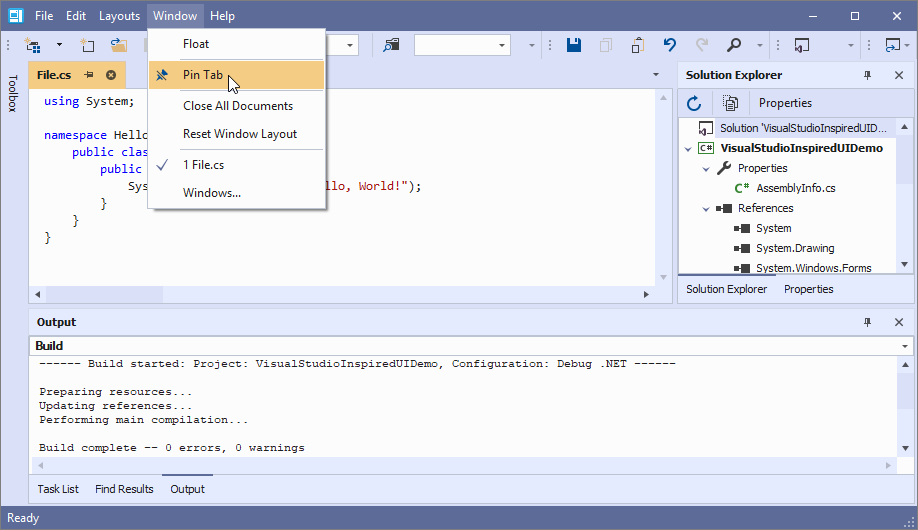The image size is (918, 530).
Task: Select the System.Drawing reference item
Action: [795, 248]
